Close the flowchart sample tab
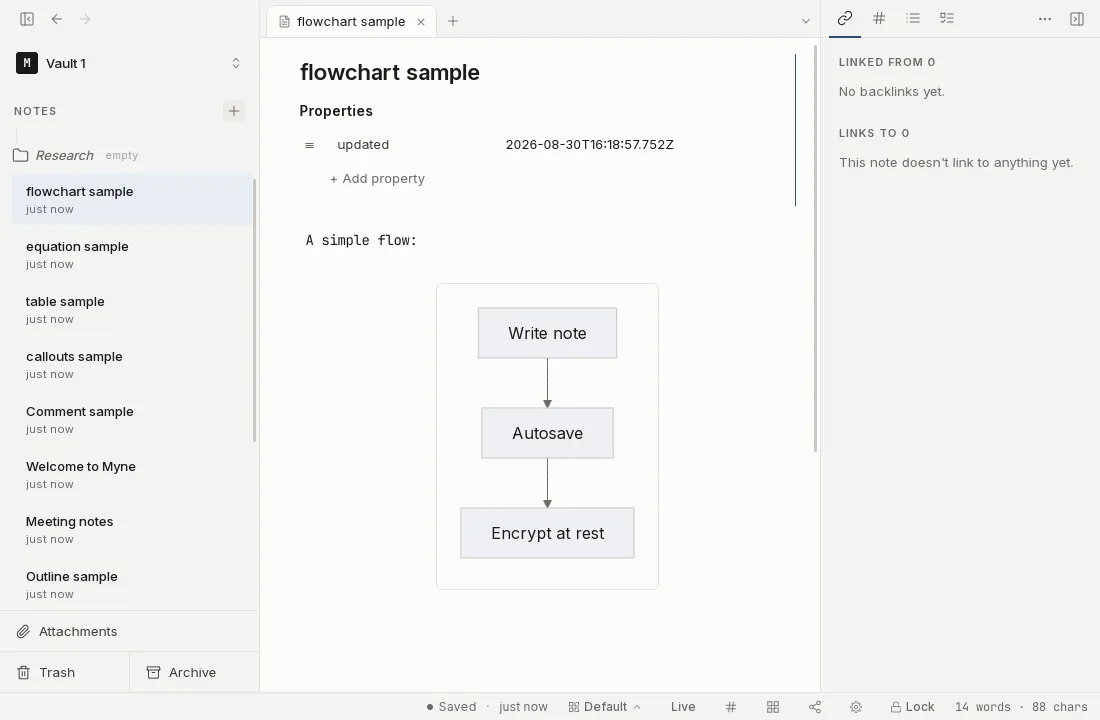This screenshot has height=720, width=1100. (421, 22)
